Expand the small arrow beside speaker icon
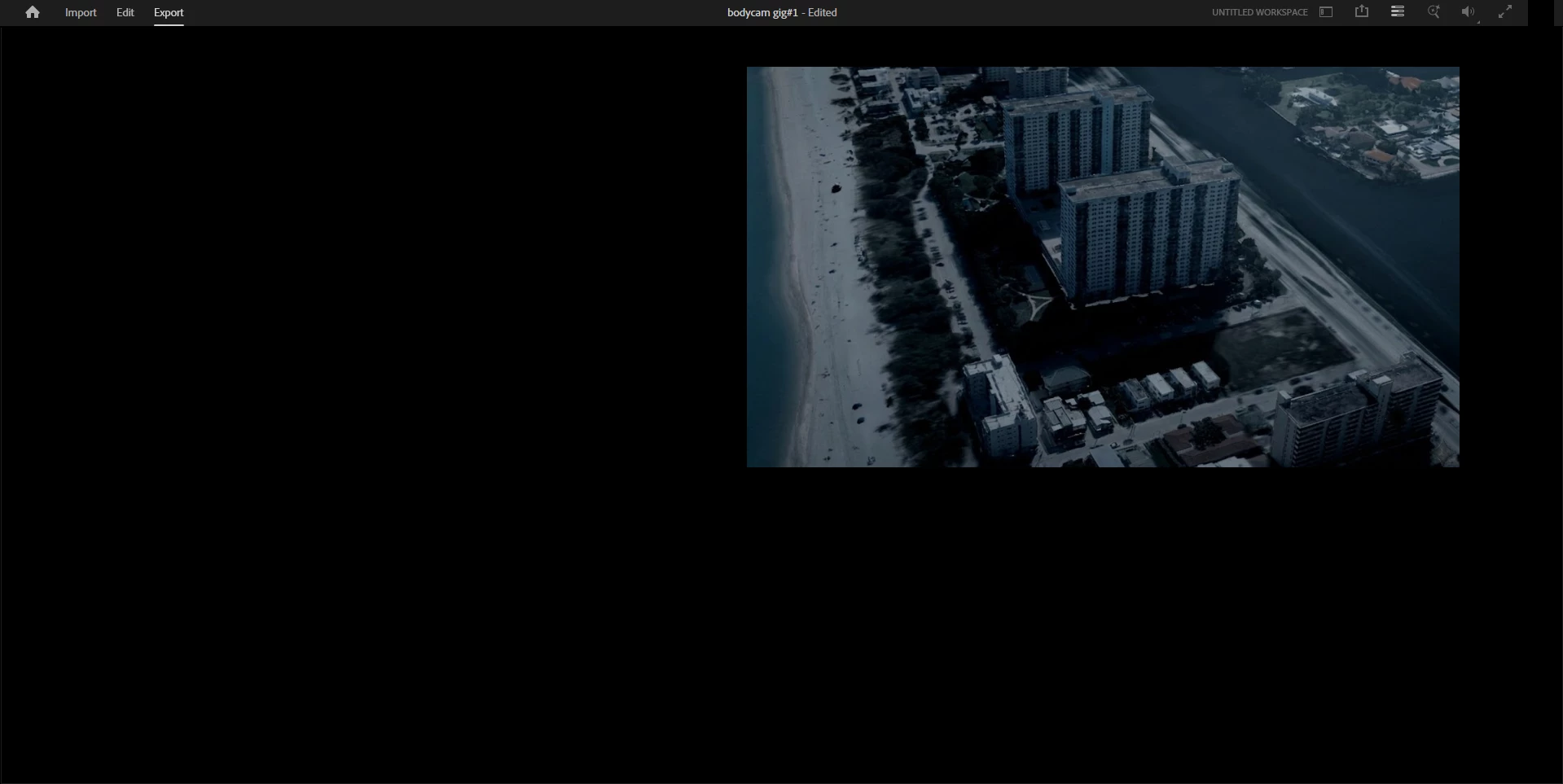The height and width of the screenshot is (784, 1563). 1478,22
